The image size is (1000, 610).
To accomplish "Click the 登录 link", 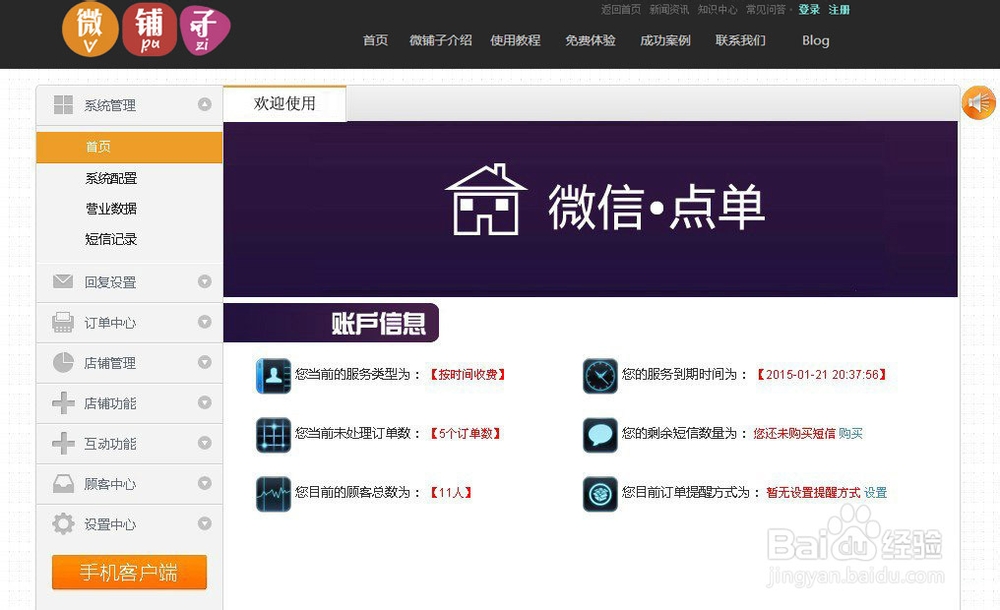I will coord(809,10).
